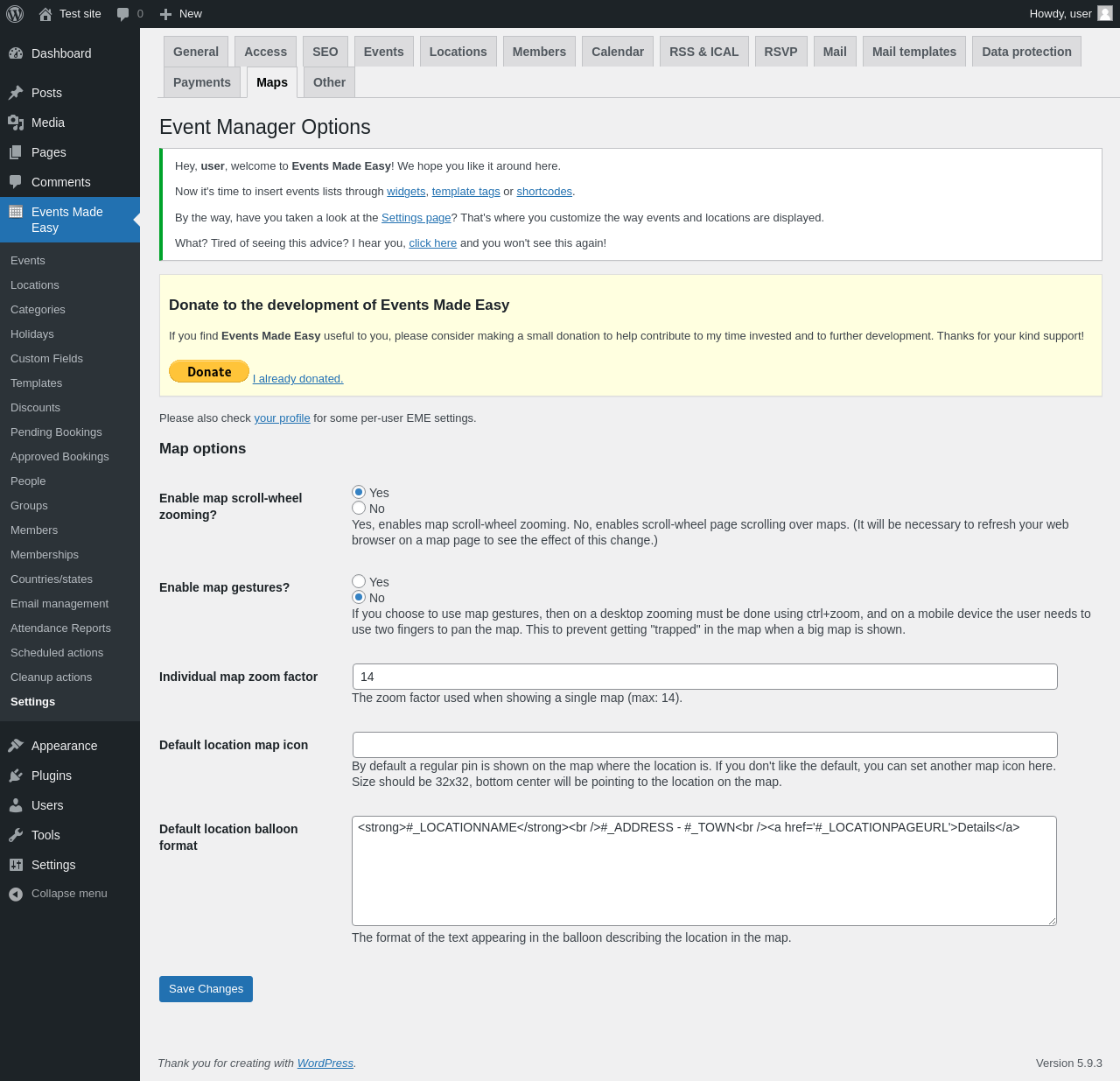Image resolution: width=1120 pixels, height=1081 pixels.
Task: Click the Posts pushpin icon
Action: coord(16,93)
